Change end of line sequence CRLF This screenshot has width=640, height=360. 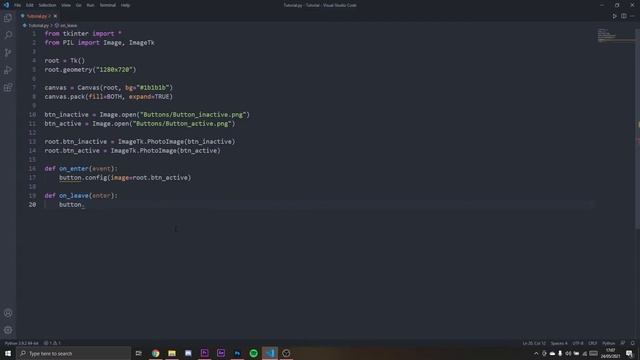[x=593, y=343]
